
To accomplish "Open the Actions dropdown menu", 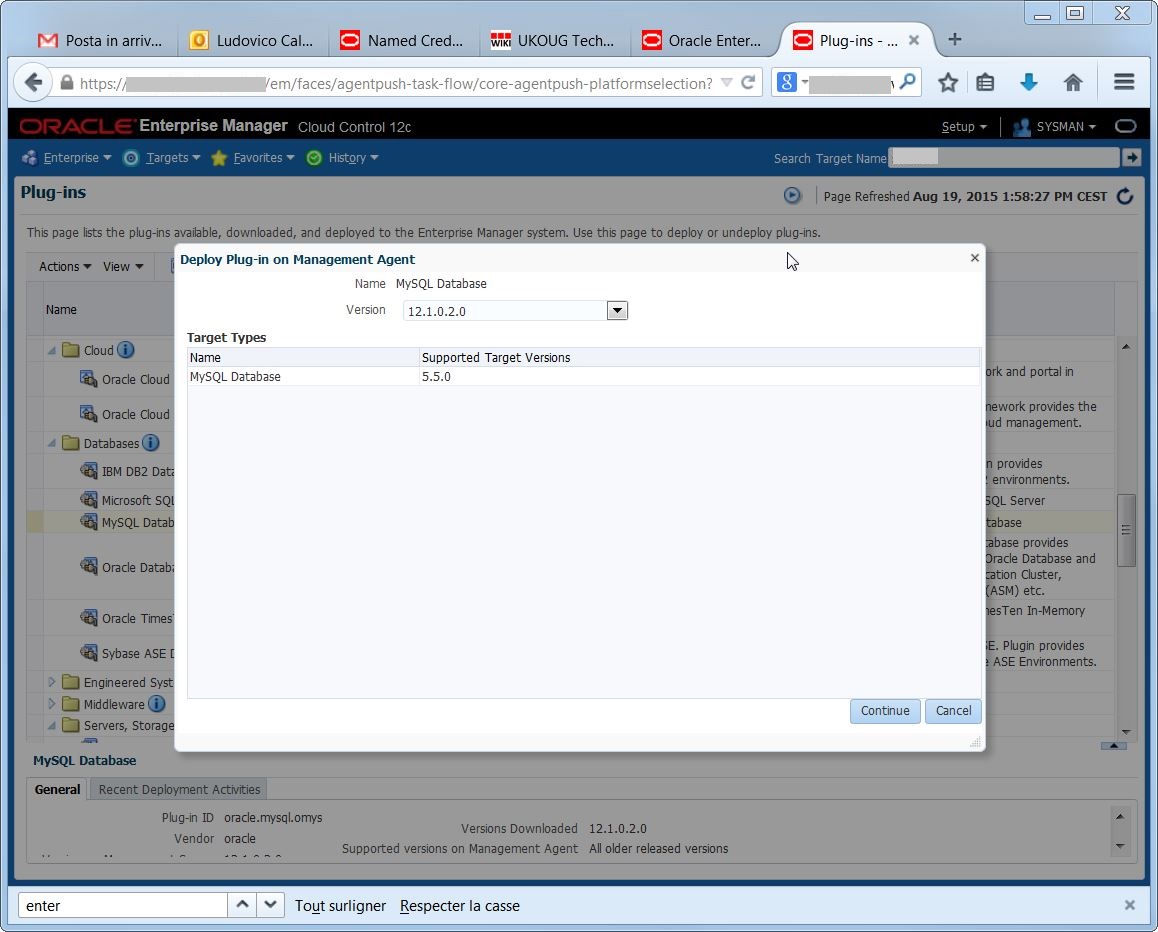I will click(x=65, y=267).
